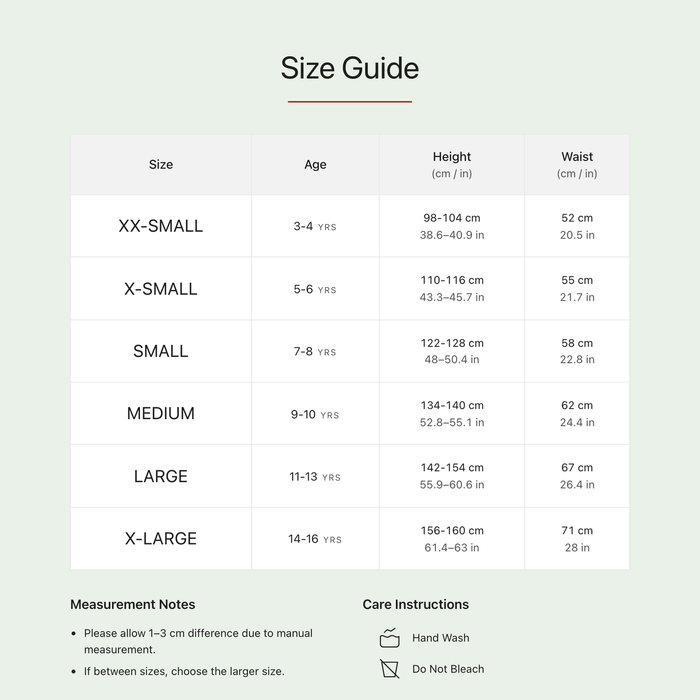Click the Do Not Bleach crossed triangle icon
This screenshot has width=700, height=700.
coord(389,668)
